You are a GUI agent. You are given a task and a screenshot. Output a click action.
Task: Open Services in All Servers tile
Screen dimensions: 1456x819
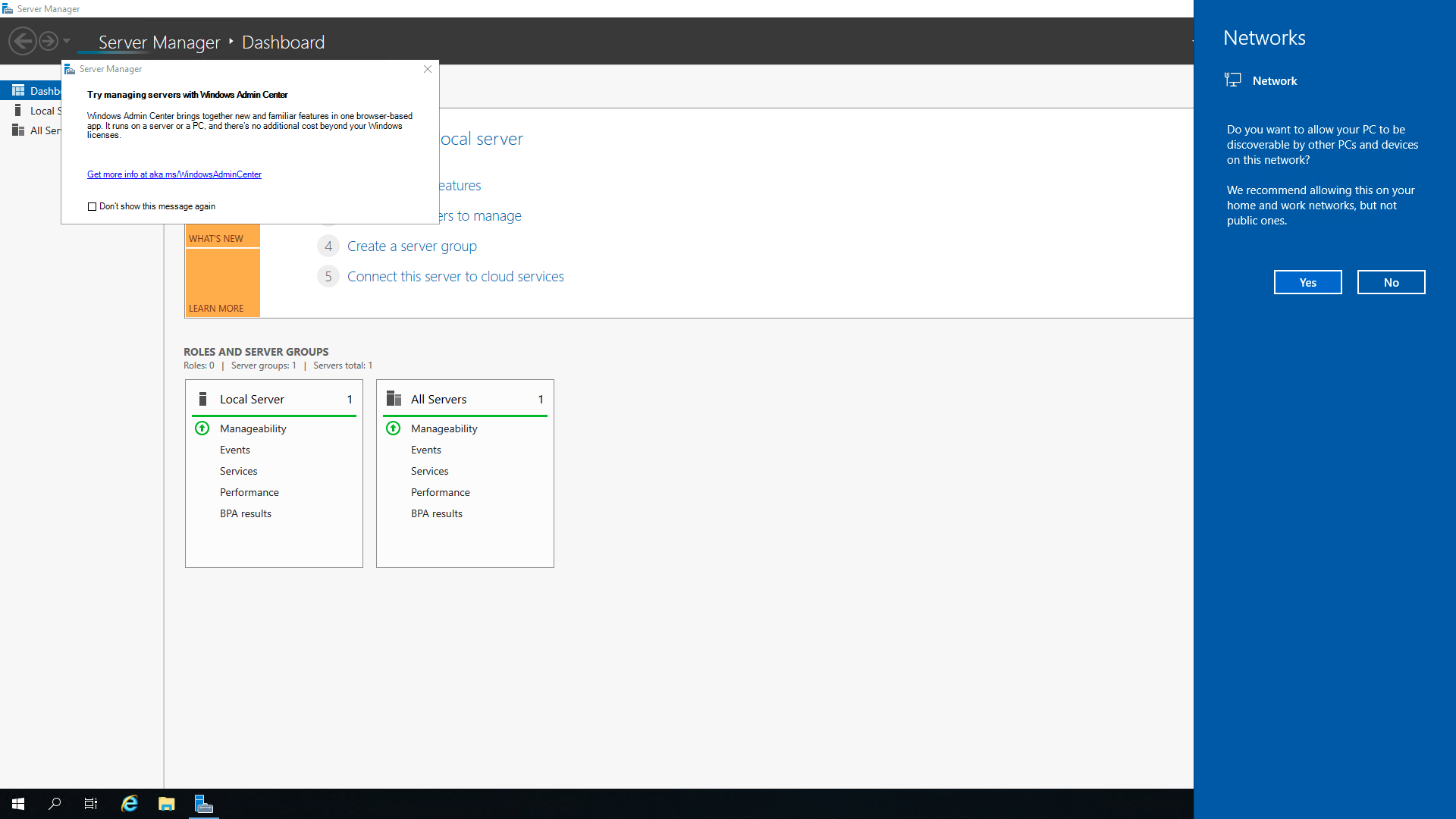pyautogui.click(x=430, y=471)
